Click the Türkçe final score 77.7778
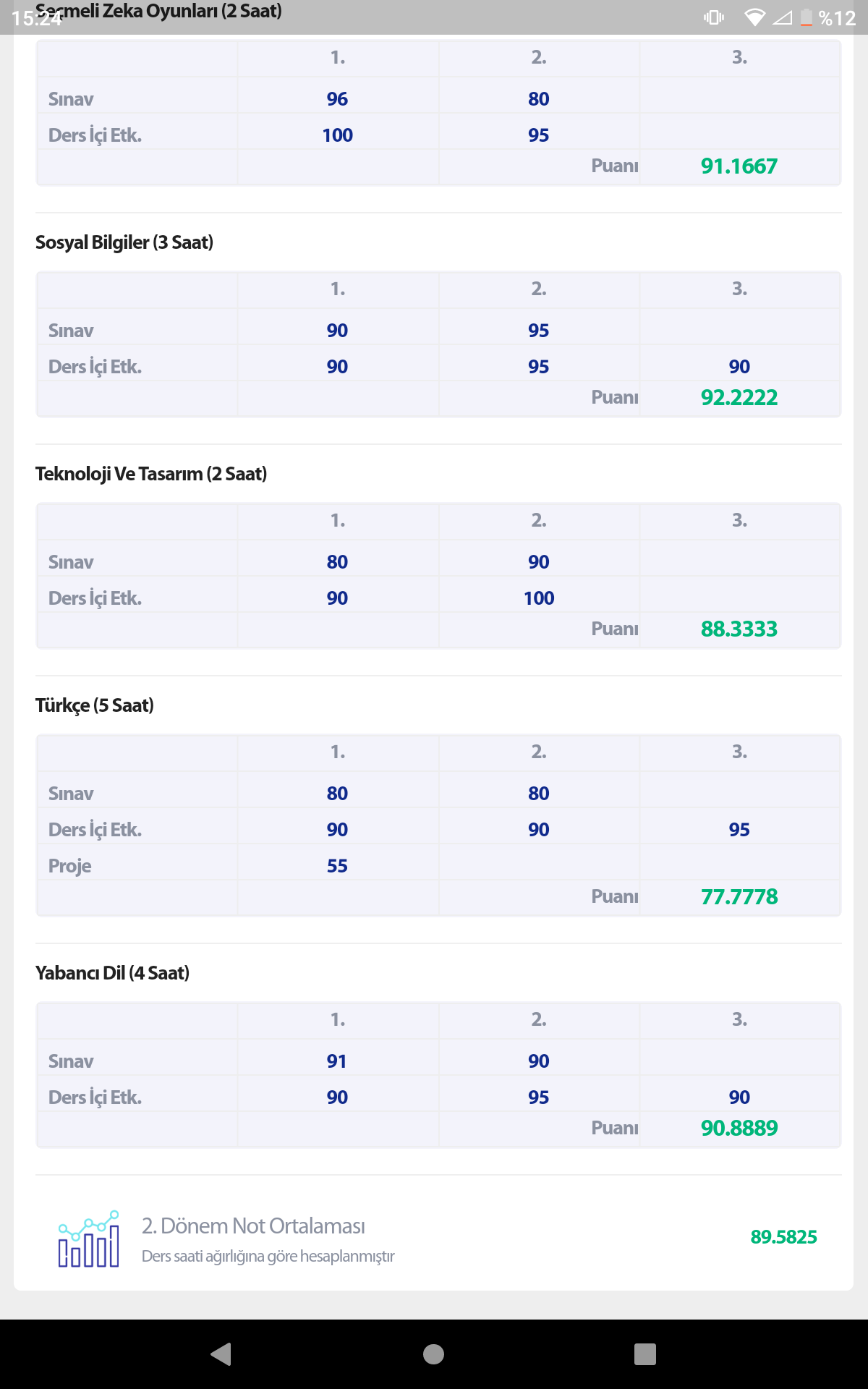The height and width of the screenshot is (1389, 868). (x=739, y=897)
